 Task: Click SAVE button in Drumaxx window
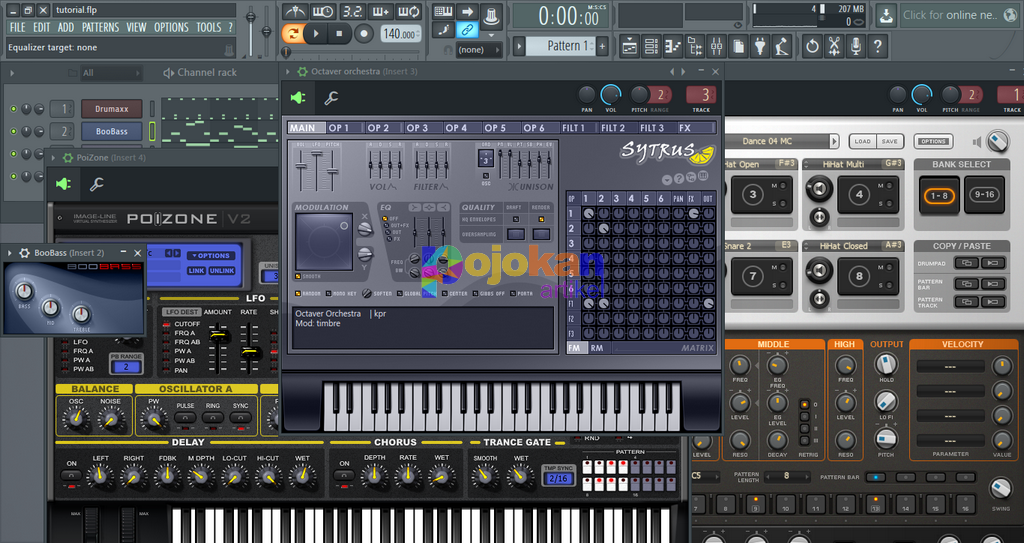tap(889, 141)
